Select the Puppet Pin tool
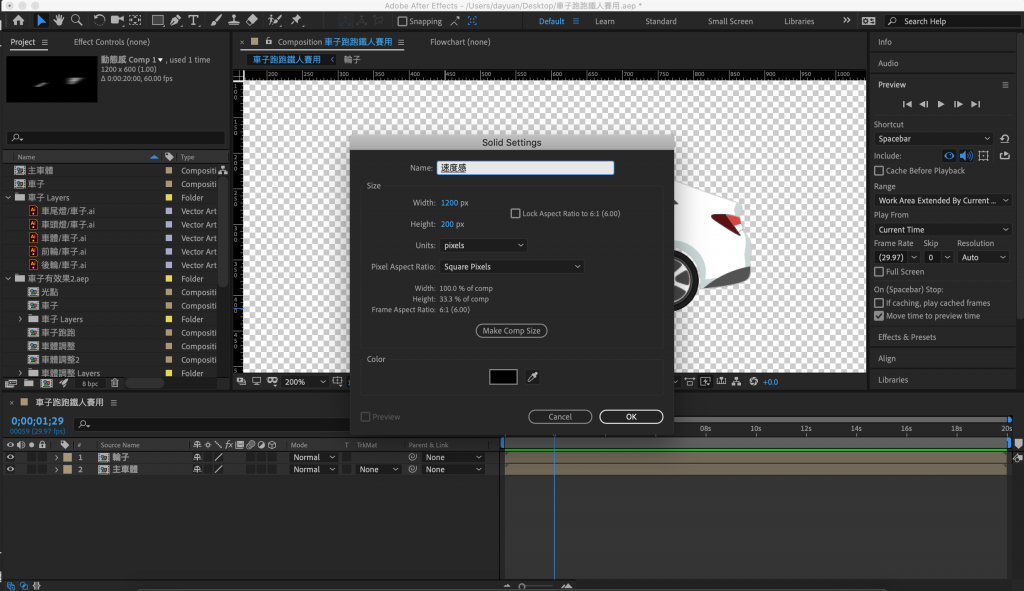This screenshot has width=1024, height=591. tap(296, 20)
